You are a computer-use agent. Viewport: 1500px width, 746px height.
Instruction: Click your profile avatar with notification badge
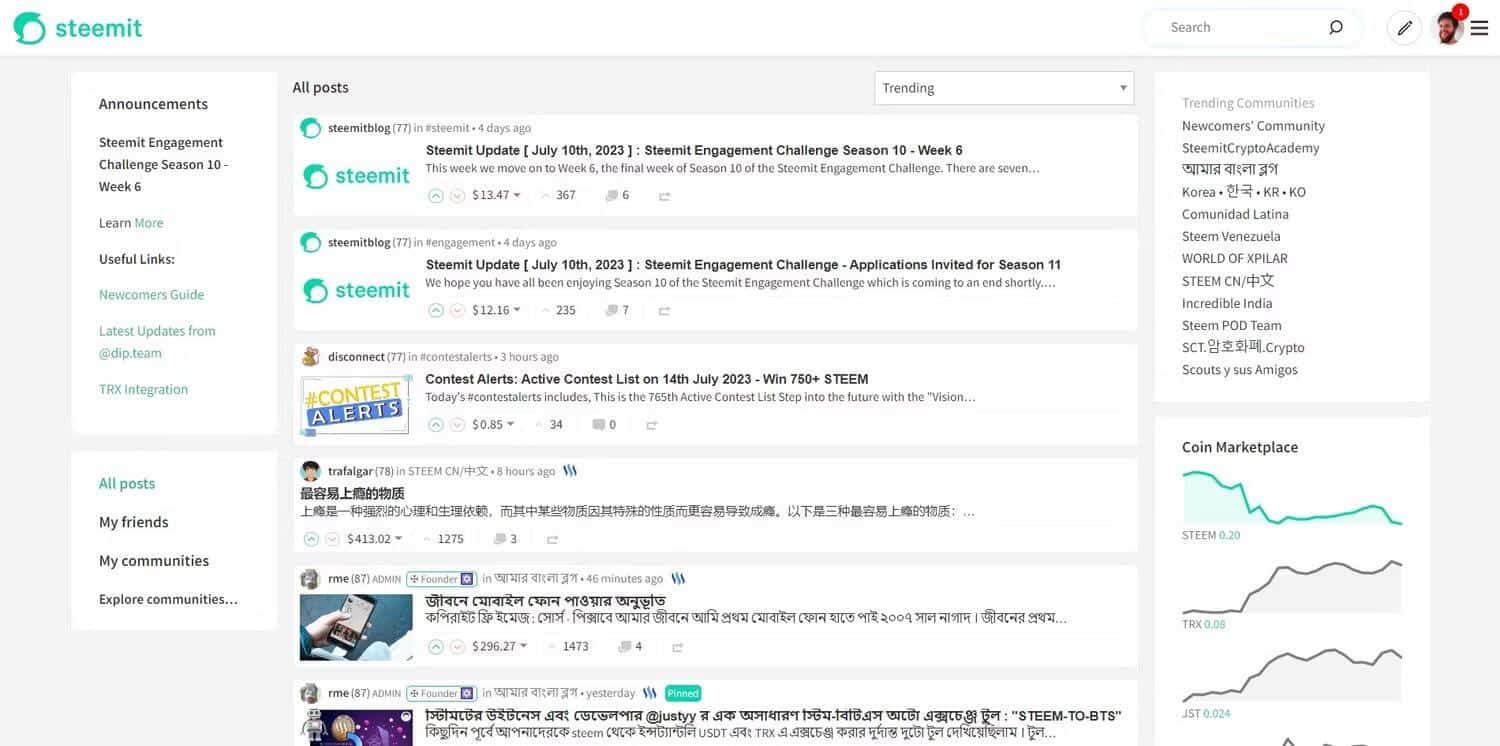coord(1447,27)
